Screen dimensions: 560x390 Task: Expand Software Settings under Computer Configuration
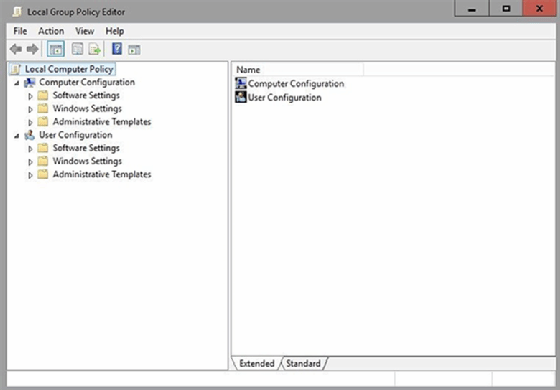coord(30,96)
